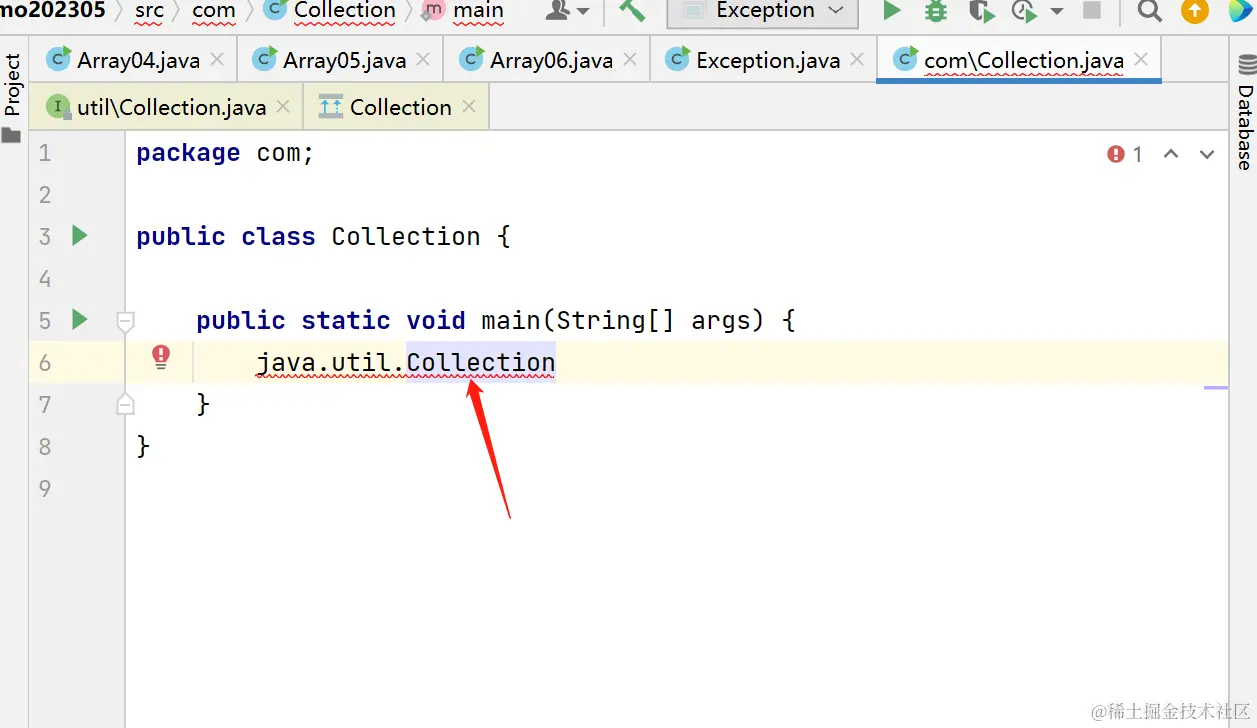This screenshot has height=728, width=1257.
Task: Open the Project tool window
Action: click(x=12, y=98)
